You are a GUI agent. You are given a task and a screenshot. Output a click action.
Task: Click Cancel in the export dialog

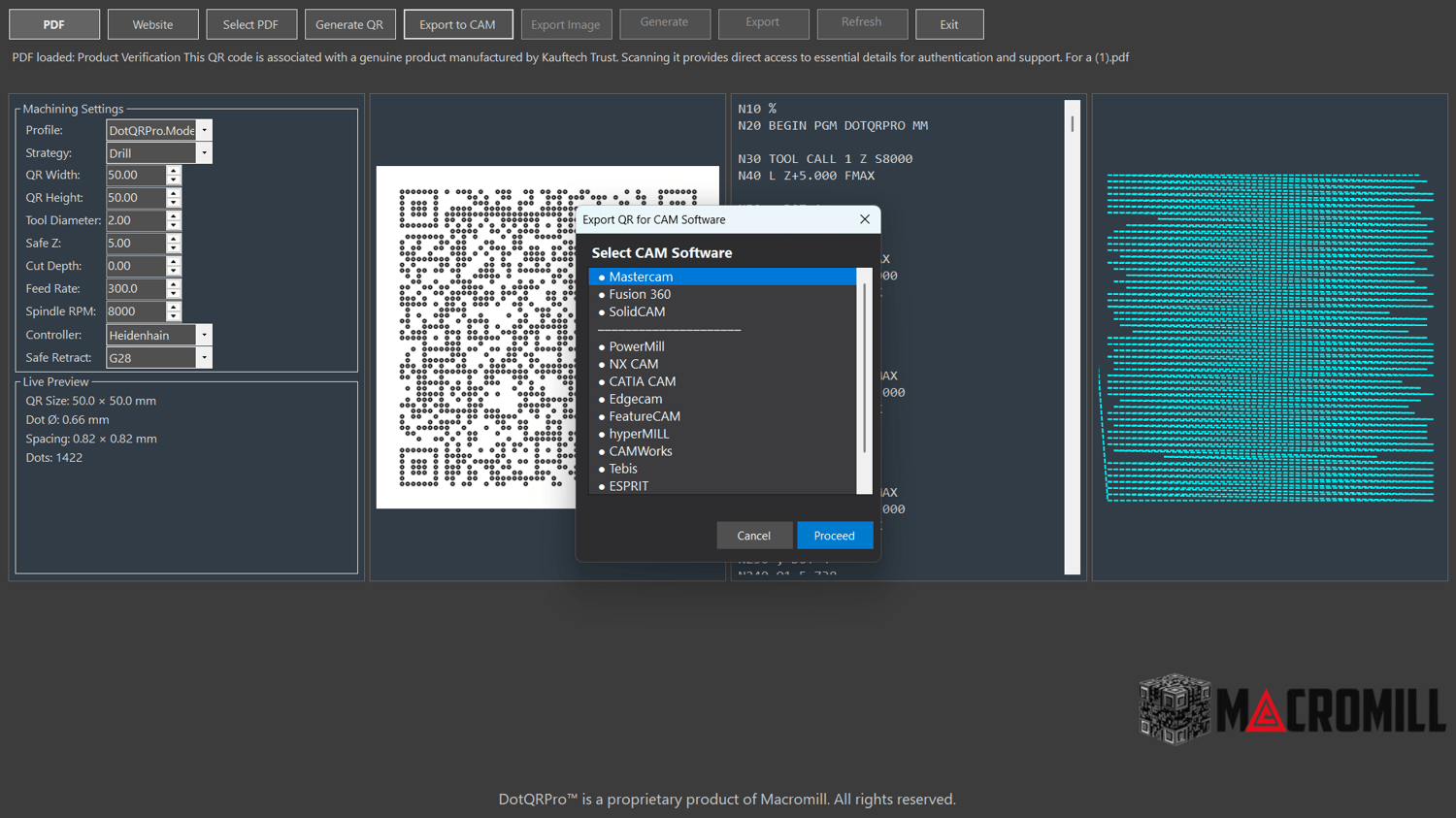753,536
